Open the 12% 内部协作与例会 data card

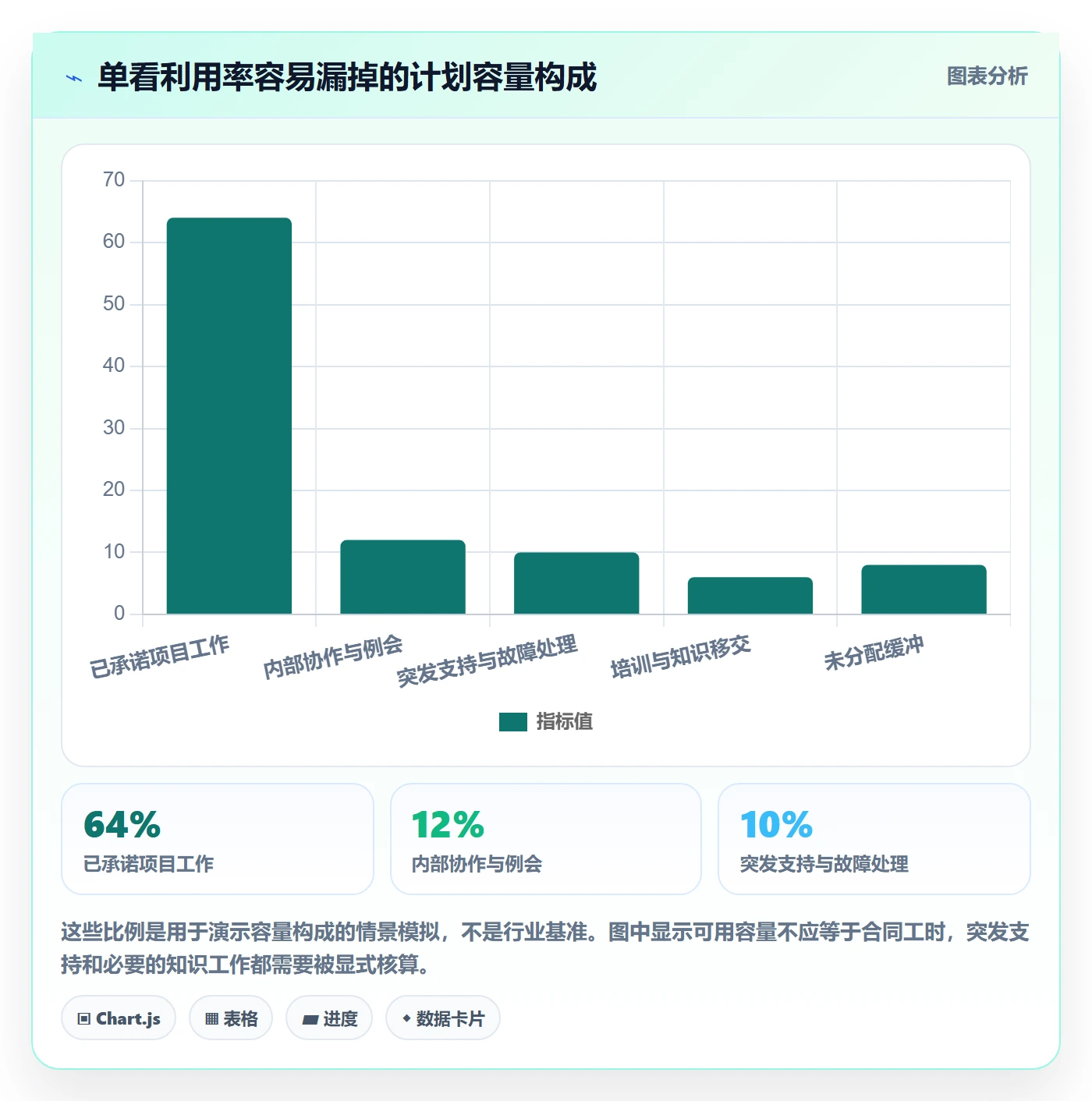[x=546, y=839]
